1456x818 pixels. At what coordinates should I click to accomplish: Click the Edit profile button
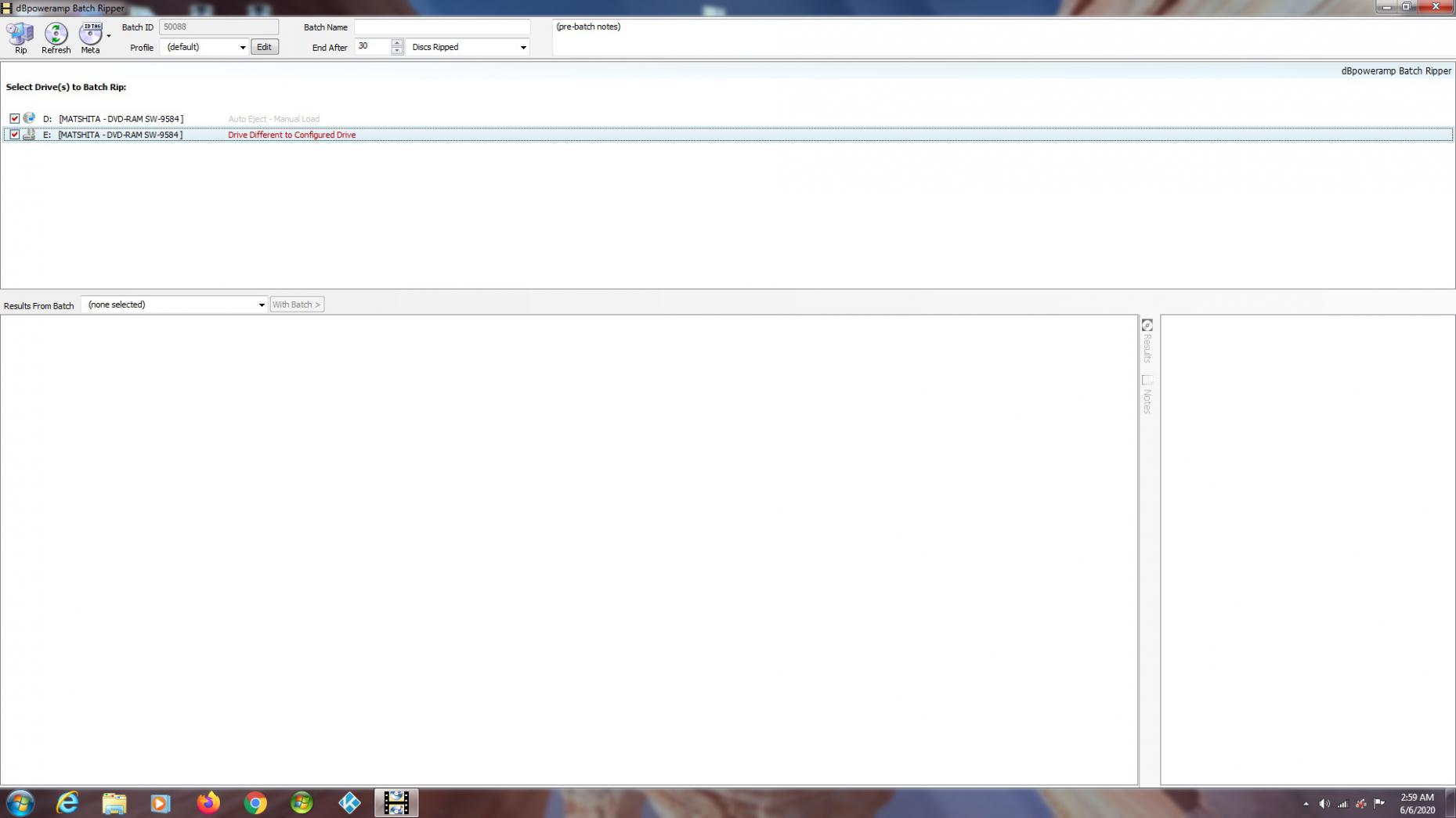pyautogui.click(x=264, y=47)
